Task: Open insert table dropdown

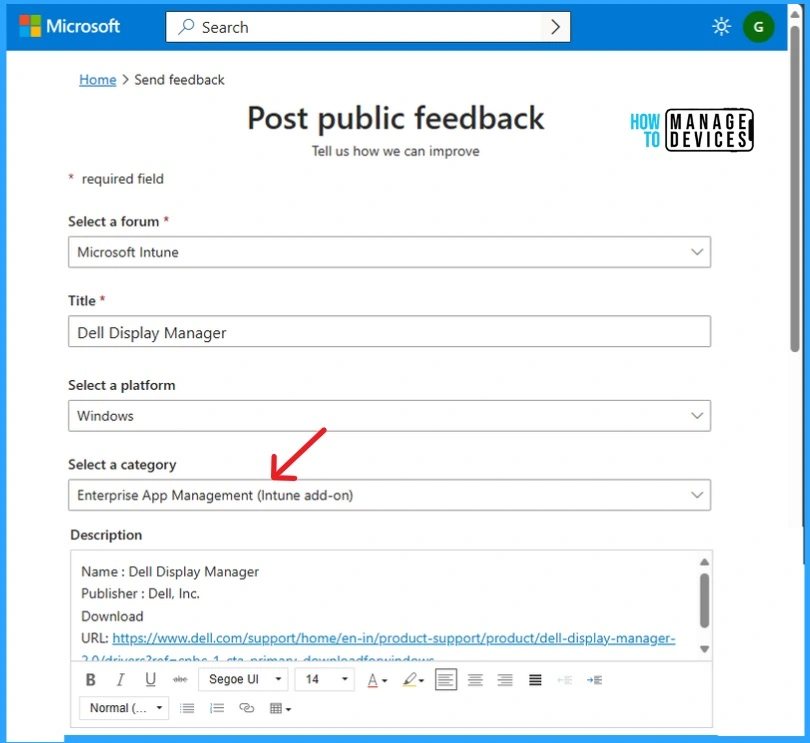Action: pos(281,708)
